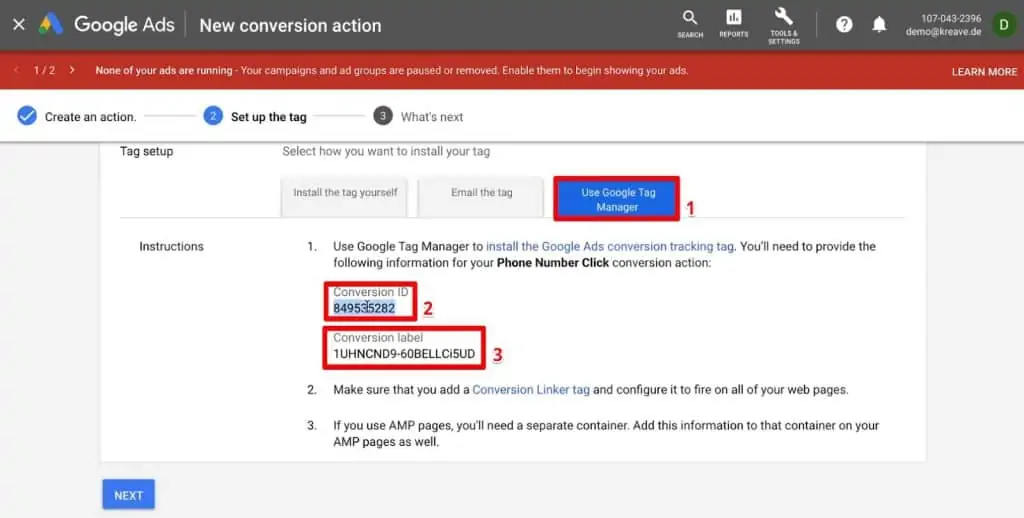Click the Instructions label
This screenshot has width=1024, height=518.
coord(171,246)
